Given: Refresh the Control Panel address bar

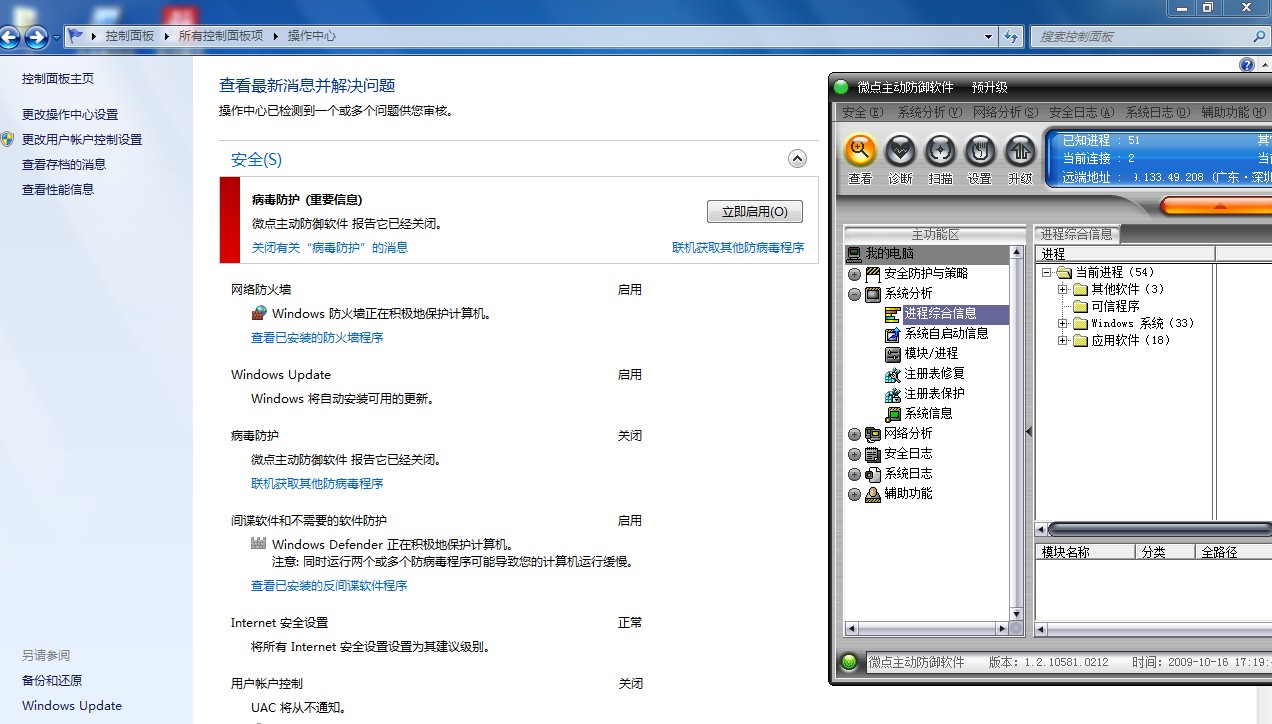Looking at the screenshot, I should coord(1012,36).
